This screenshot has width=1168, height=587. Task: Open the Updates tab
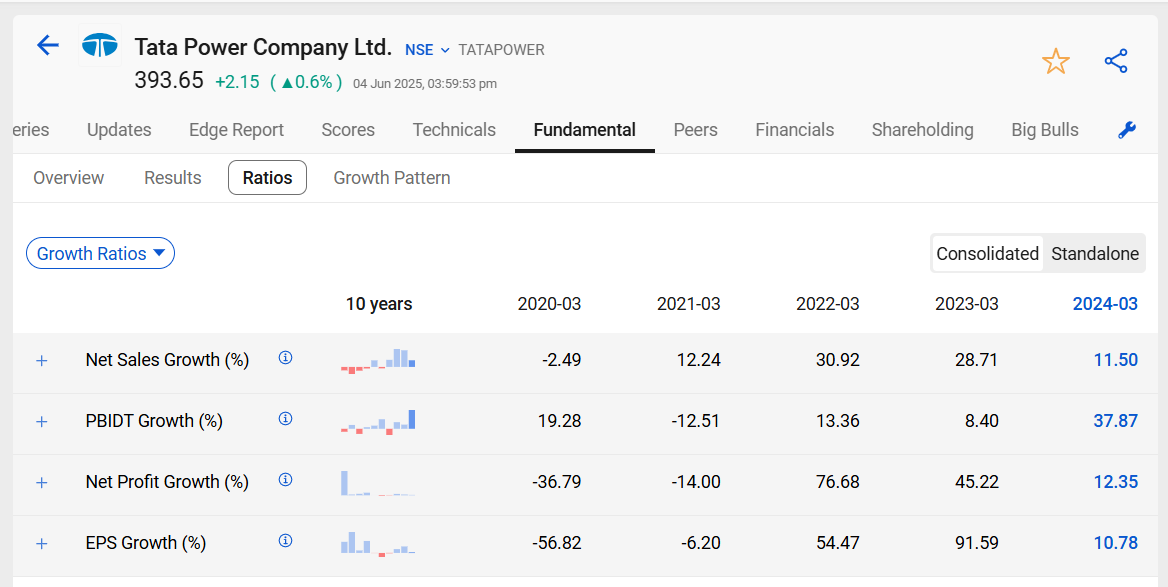(x=119, y=130)
